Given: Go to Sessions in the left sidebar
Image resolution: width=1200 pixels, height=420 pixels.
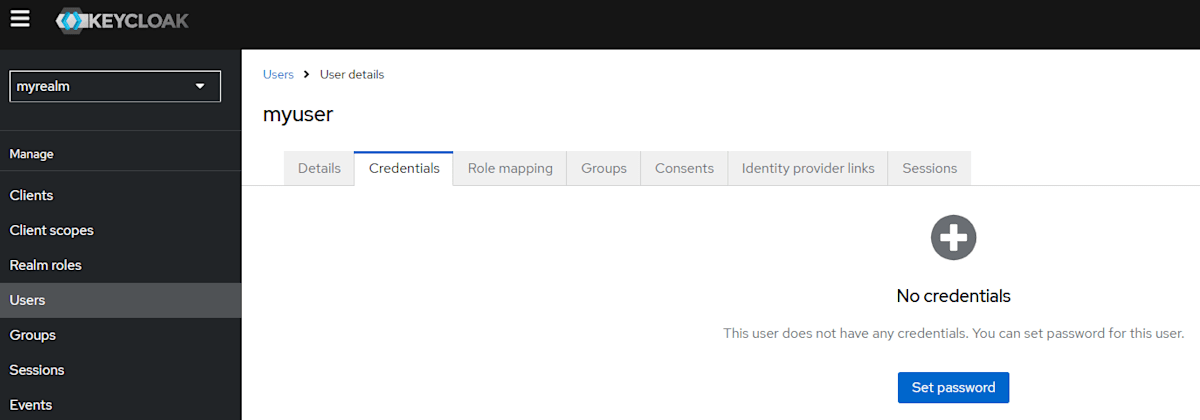Looking at the screenshot, I should tap(120, 370).
